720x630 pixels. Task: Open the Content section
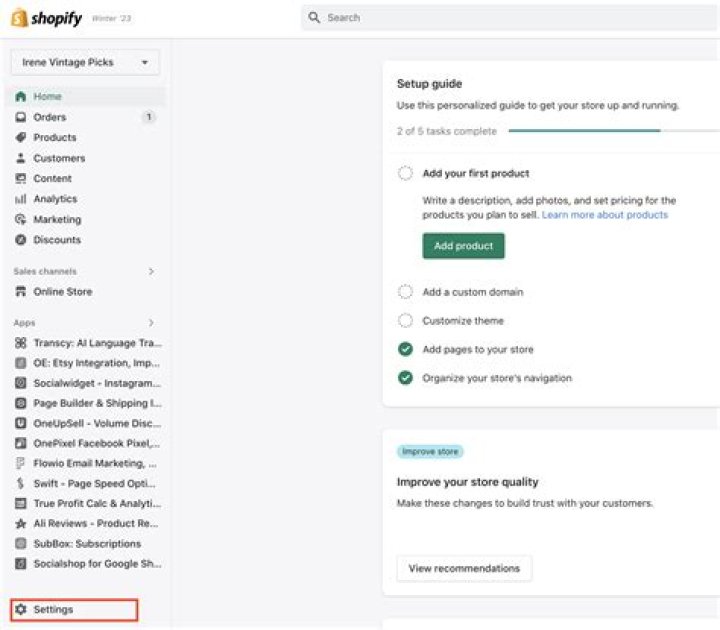52,178
